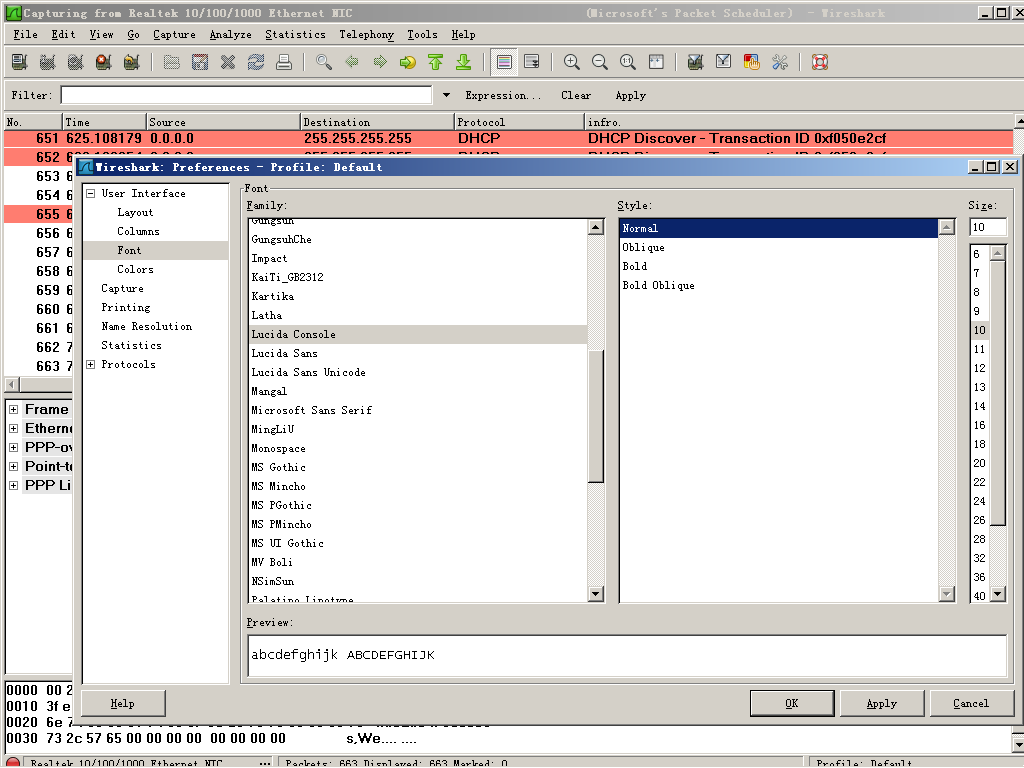Open a capture file icon
This screenshot has width=1024, height=768.
172,62
